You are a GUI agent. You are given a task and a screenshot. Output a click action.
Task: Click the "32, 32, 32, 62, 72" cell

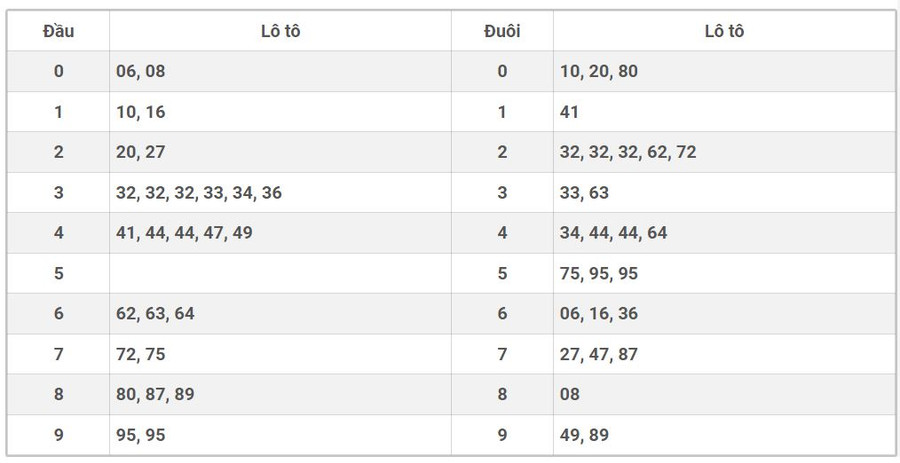[628, 152]
